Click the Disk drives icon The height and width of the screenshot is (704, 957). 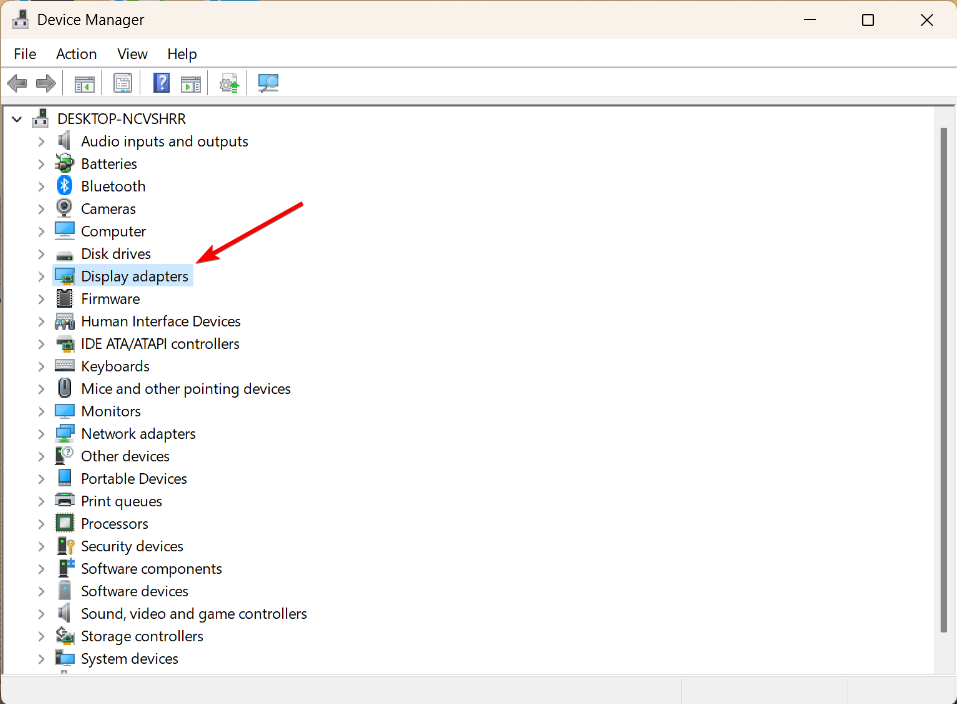click(64, 255)
